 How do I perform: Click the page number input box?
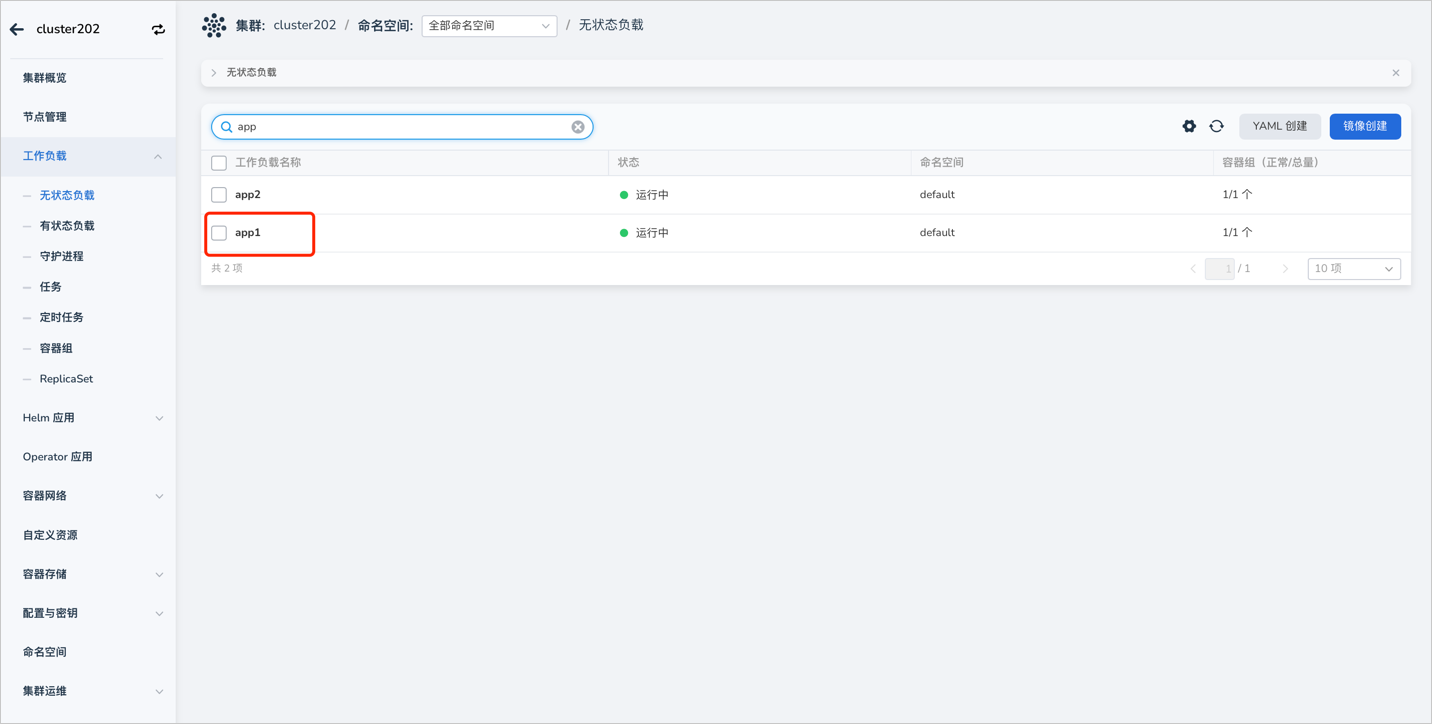(1219, 269)
